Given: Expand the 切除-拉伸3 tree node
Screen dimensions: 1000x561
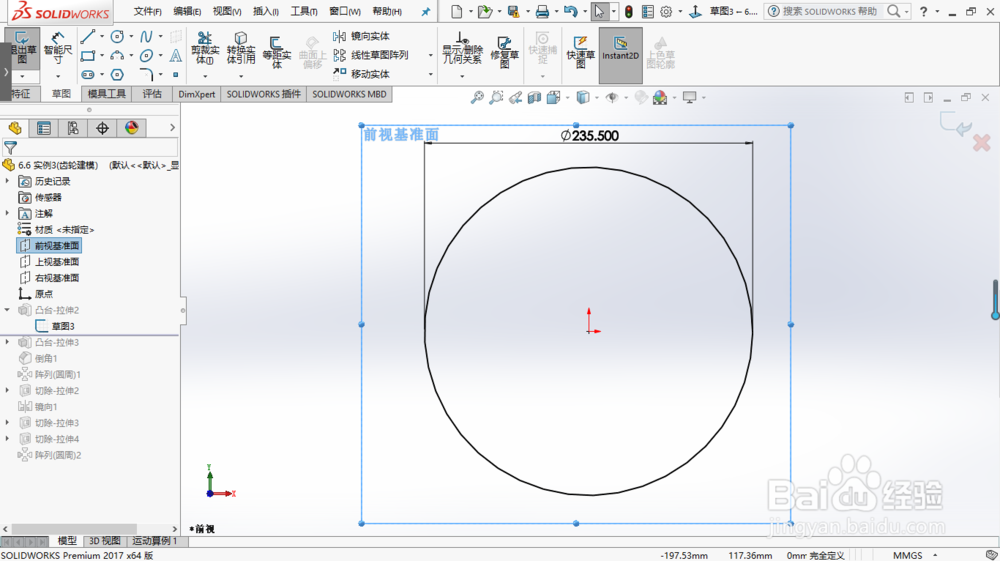Looking at the screenshot, I should point(8,423).
